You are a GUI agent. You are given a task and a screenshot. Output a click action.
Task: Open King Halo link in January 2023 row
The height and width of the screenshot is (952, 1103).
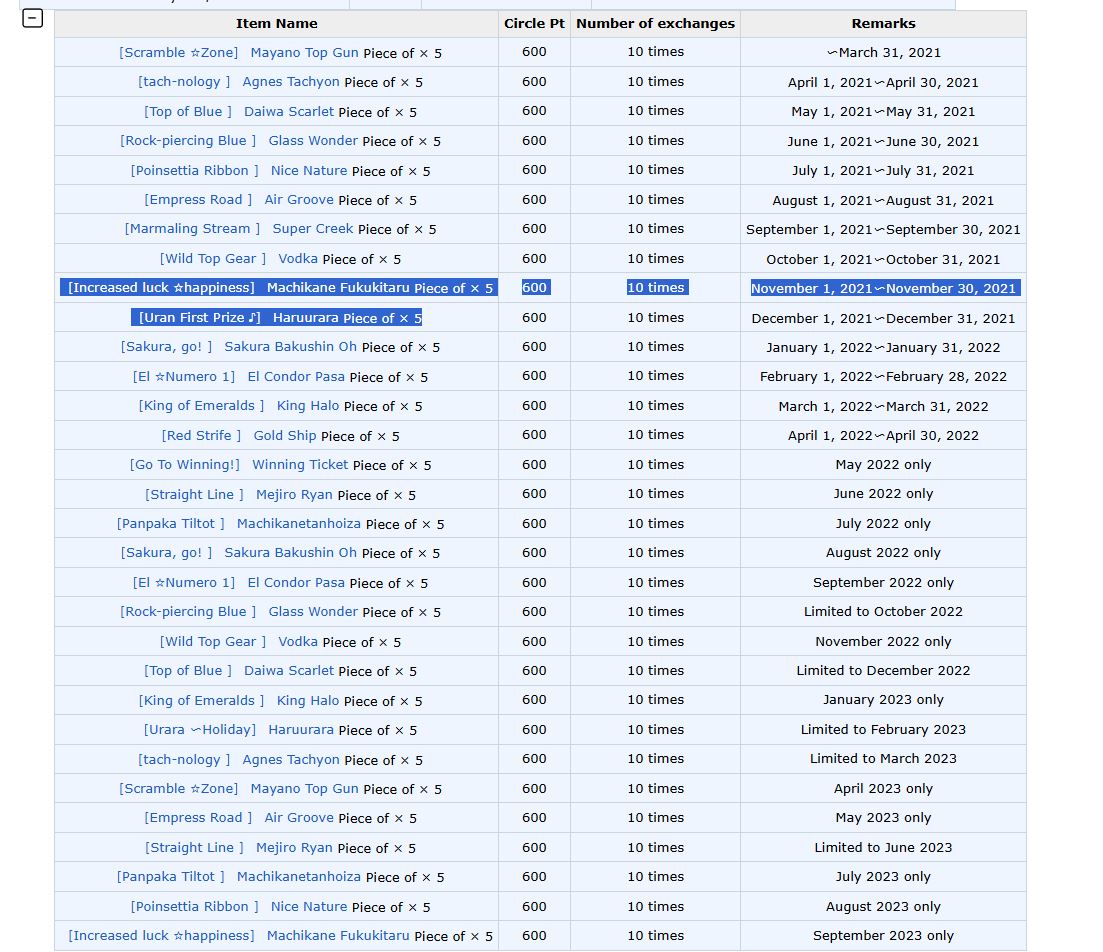[x=307, y=700]
